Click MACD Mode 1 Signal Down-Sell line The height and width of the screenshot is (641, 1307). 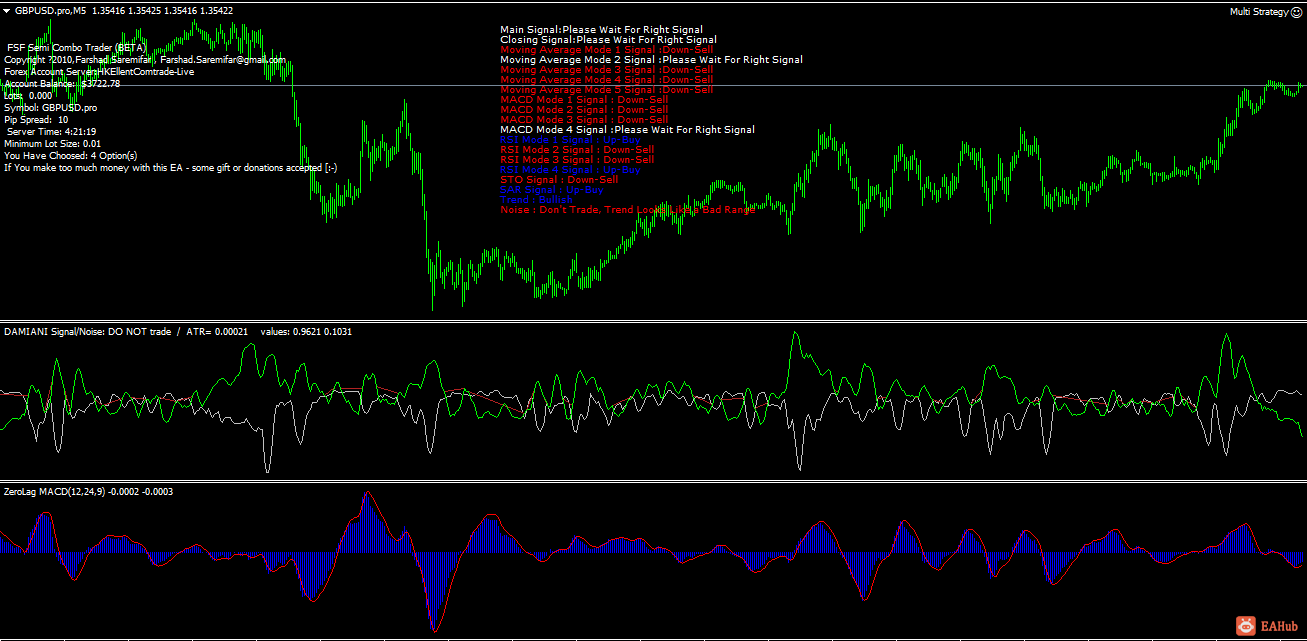click(x=584, y=100)
